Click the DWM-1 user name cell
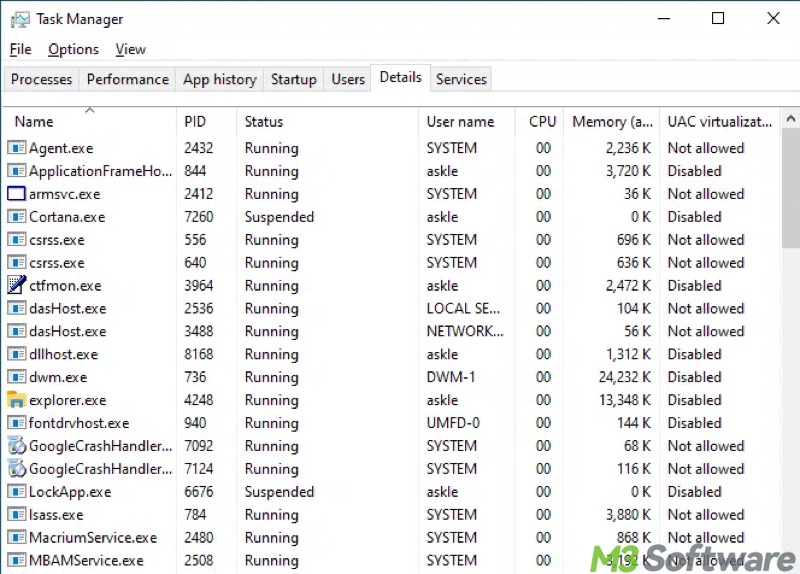Viewport: 800px width, 574px height. (x=451, y=377)
